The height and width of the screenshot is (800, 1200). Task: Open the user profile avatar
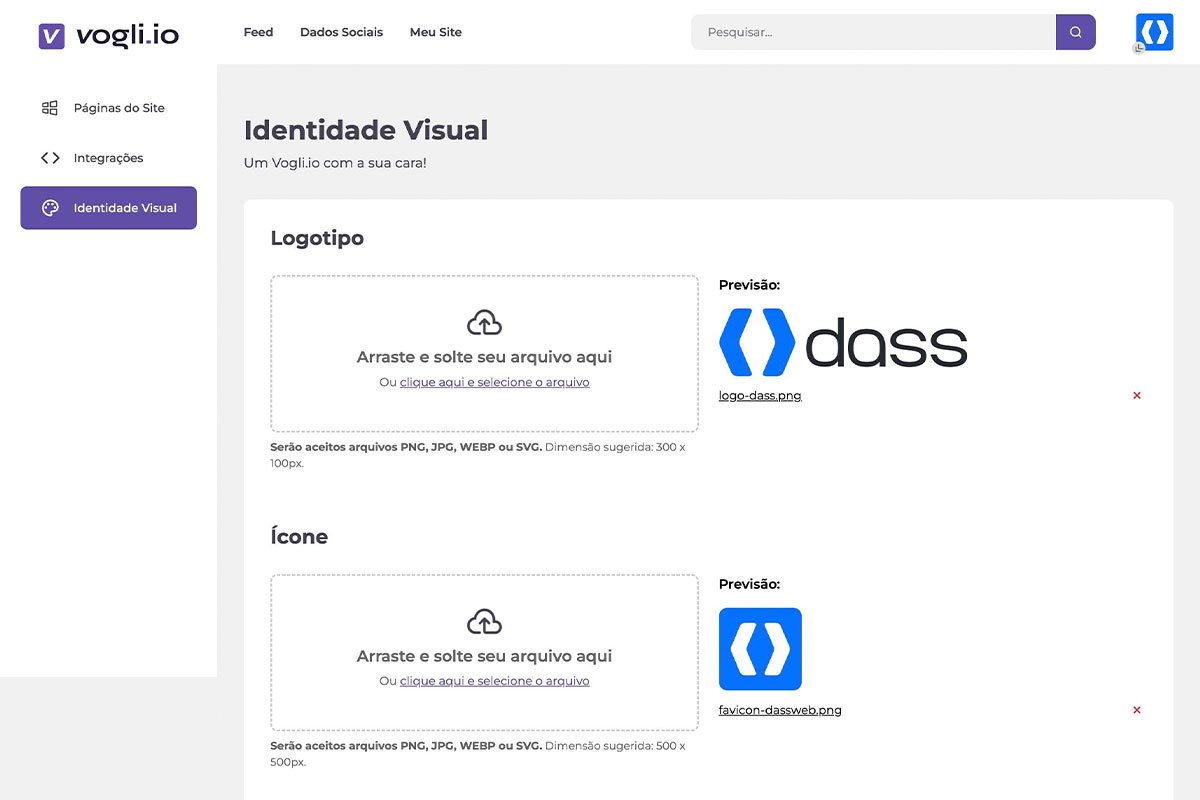click(1154, 32)
